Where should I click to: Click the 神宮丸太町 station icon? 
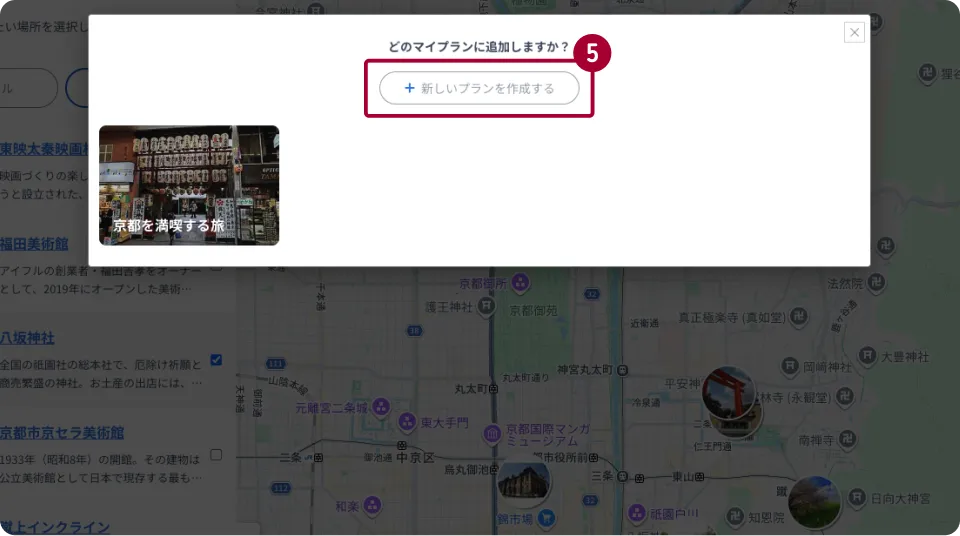[x=623, y=370]
